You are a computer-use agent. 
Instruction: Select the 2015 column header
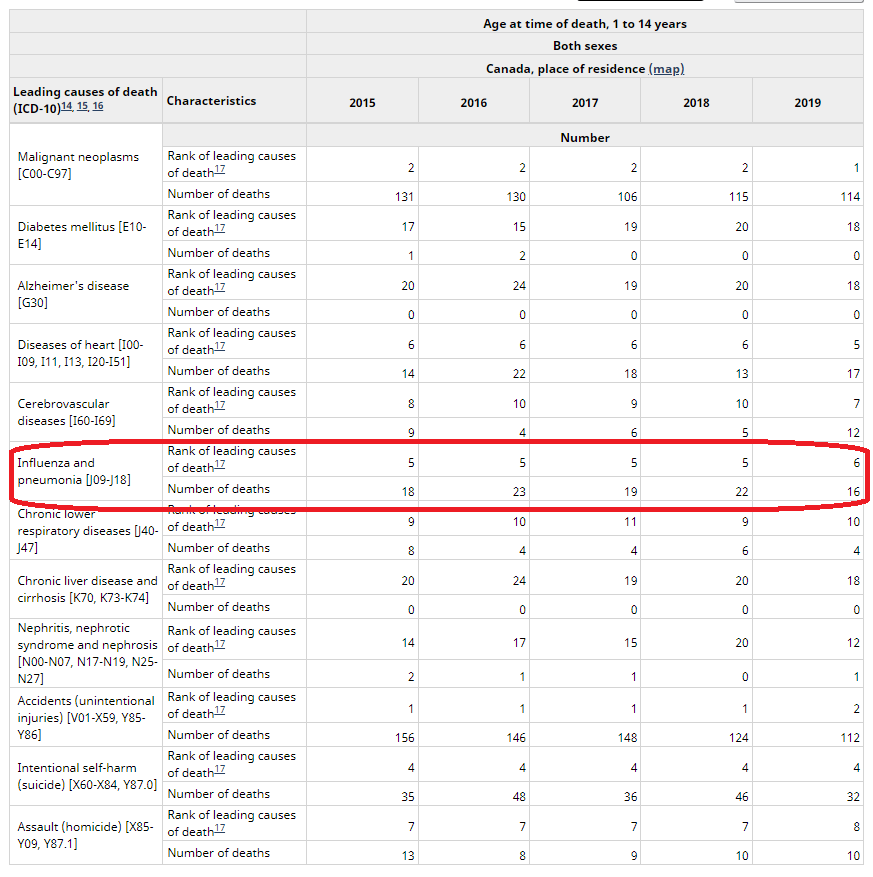362,103
